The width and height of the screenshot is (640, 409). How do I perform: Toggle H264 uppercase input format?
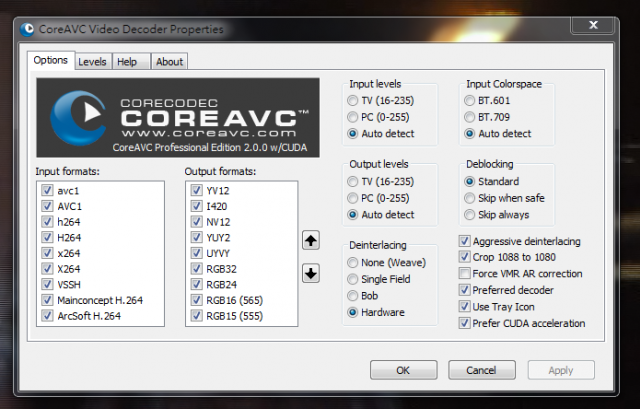47,237
